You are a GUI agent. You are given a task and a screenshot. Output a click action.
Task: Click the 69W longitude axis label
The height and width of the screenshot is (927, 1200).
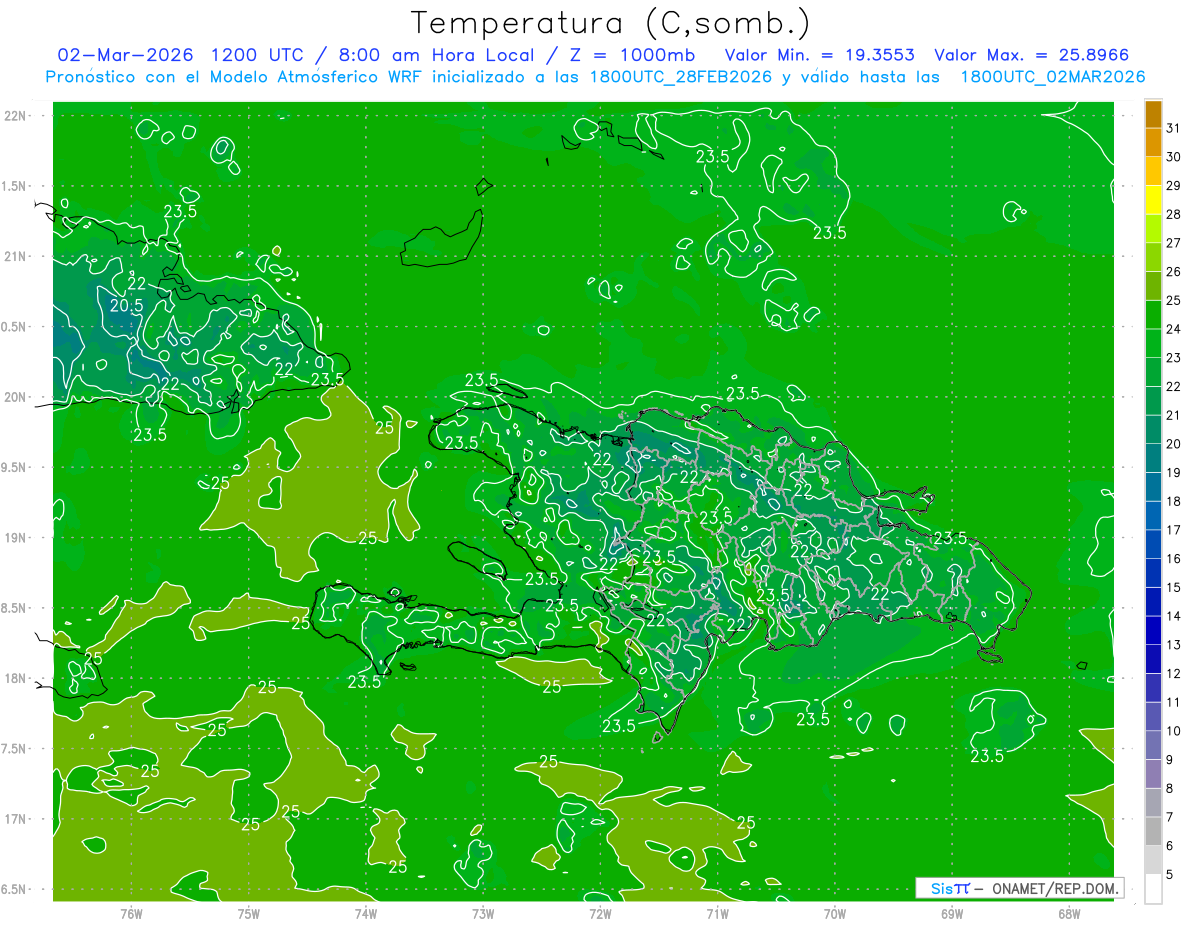tap(951, 914)
